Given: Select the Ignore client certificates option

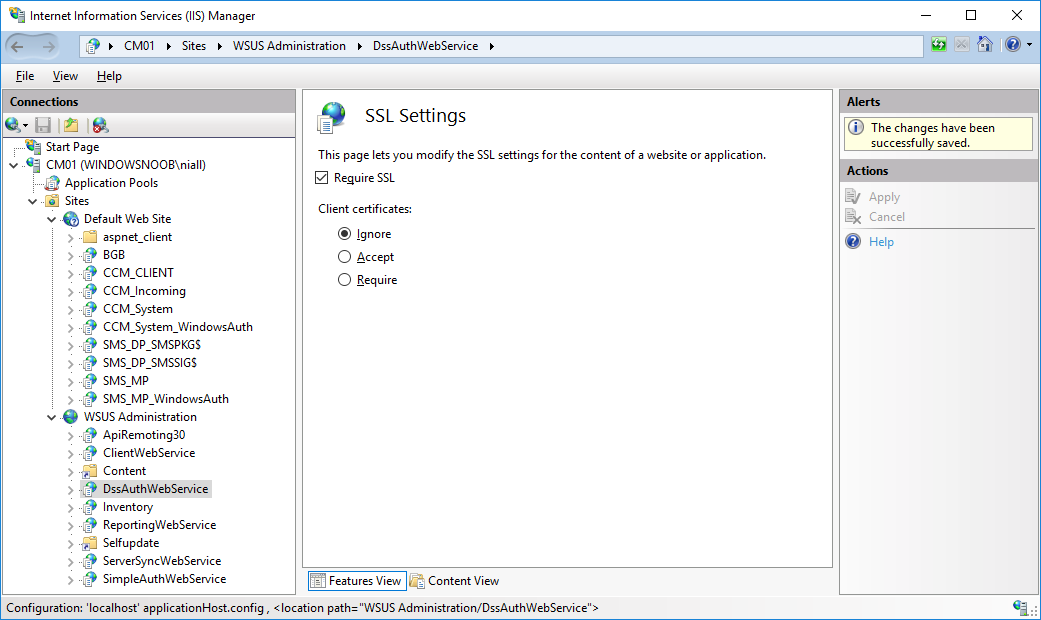Looking at the screenshot, I should pyautogui.click(x=344, y=234).
